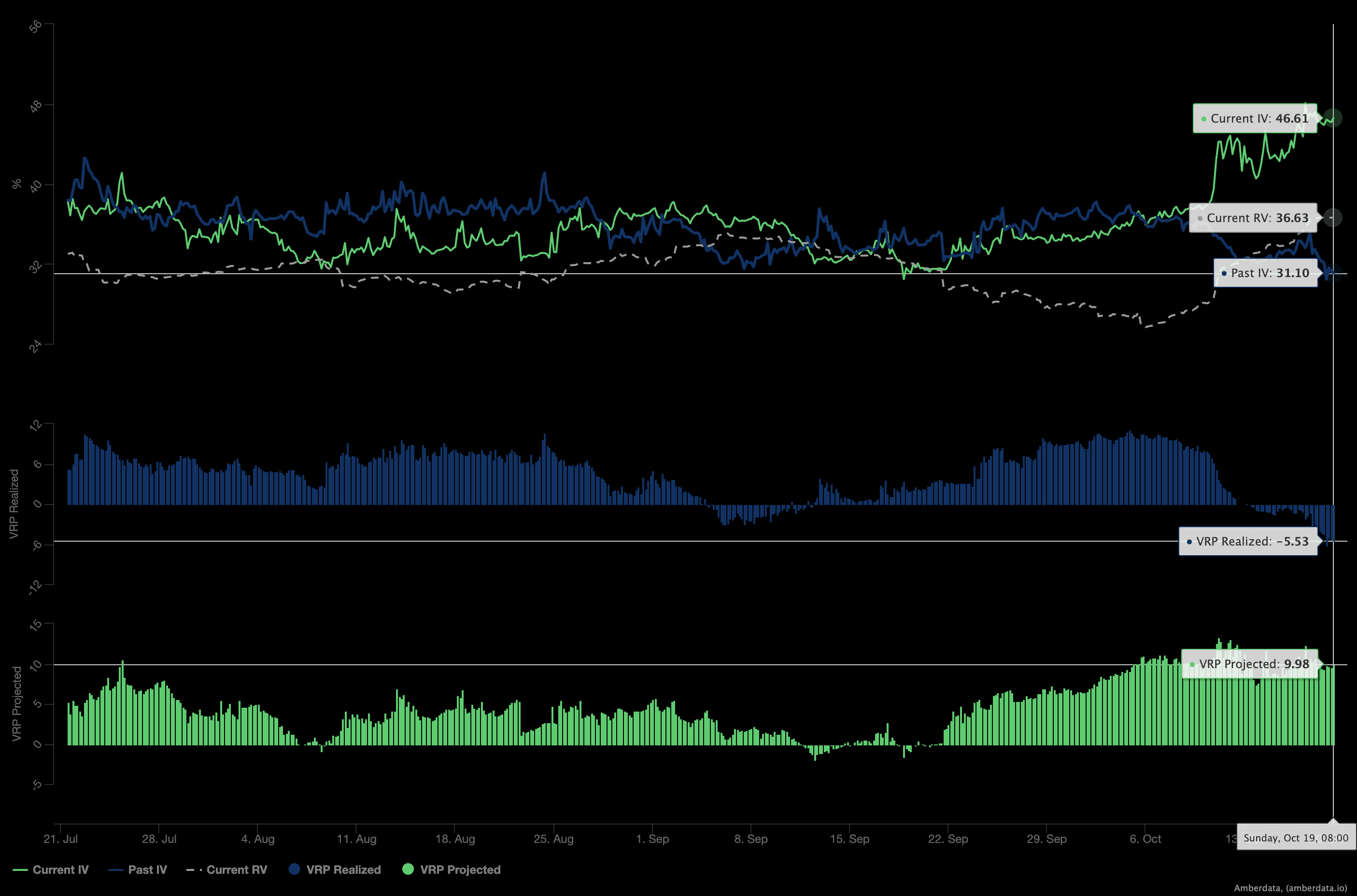Click the grey Current RV endpoint marker
The width and height of the screenshot is (1357, 896).
pyautogui.click(x=1332, y=218)
